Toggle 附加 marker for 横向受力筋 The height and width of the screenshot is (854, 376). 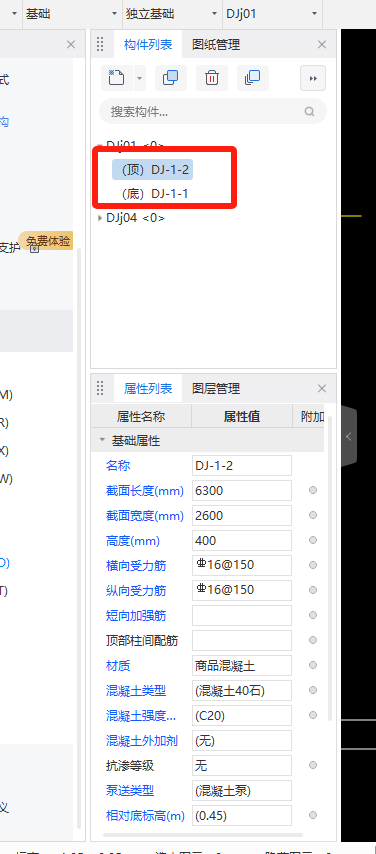[x=313, y=565]
